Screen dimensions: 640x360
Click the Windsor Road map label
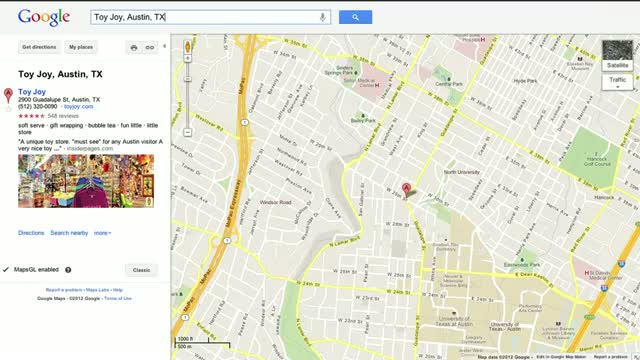(276, 202)
